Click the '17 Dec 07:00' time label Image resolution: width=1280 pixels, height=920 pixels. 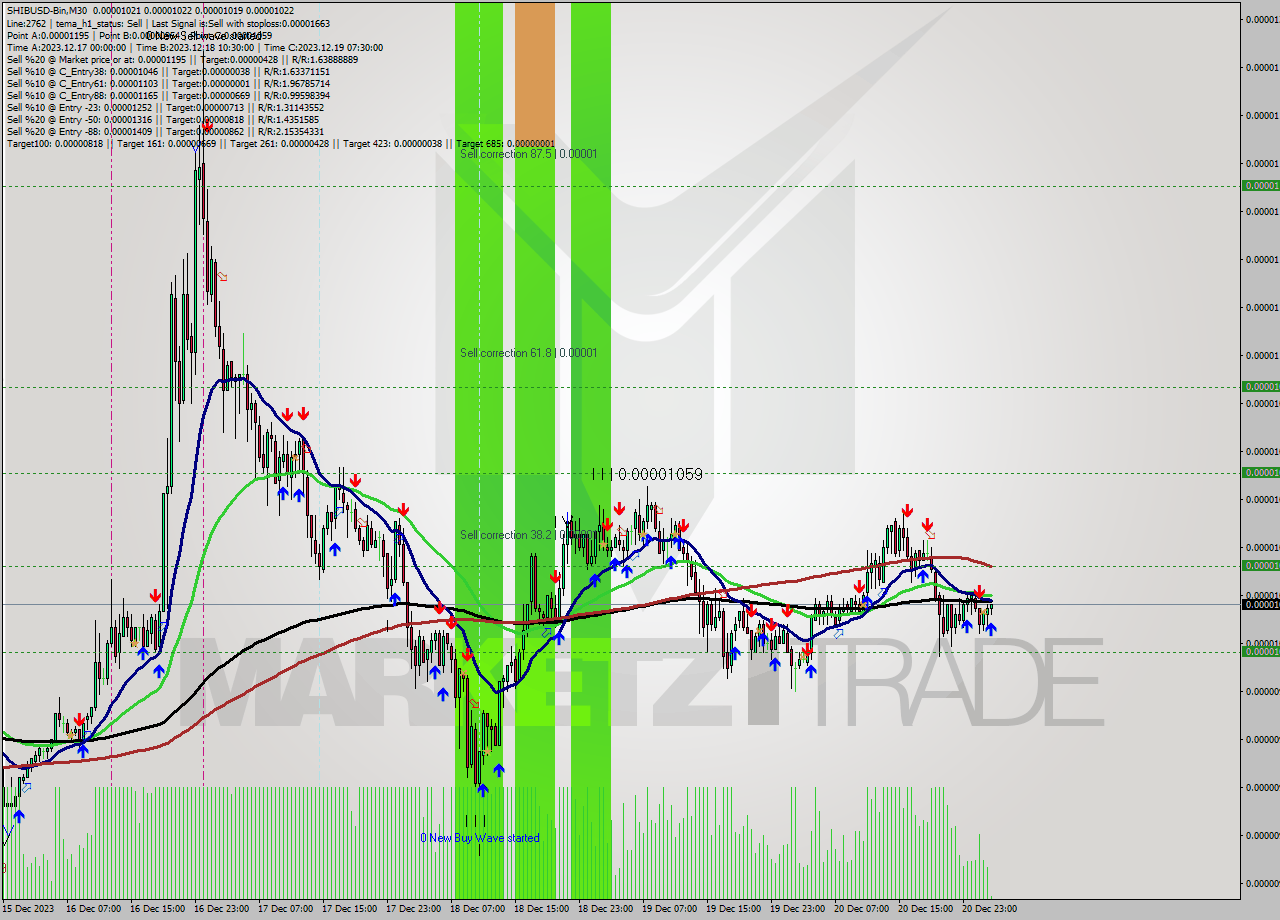point(285,909)
